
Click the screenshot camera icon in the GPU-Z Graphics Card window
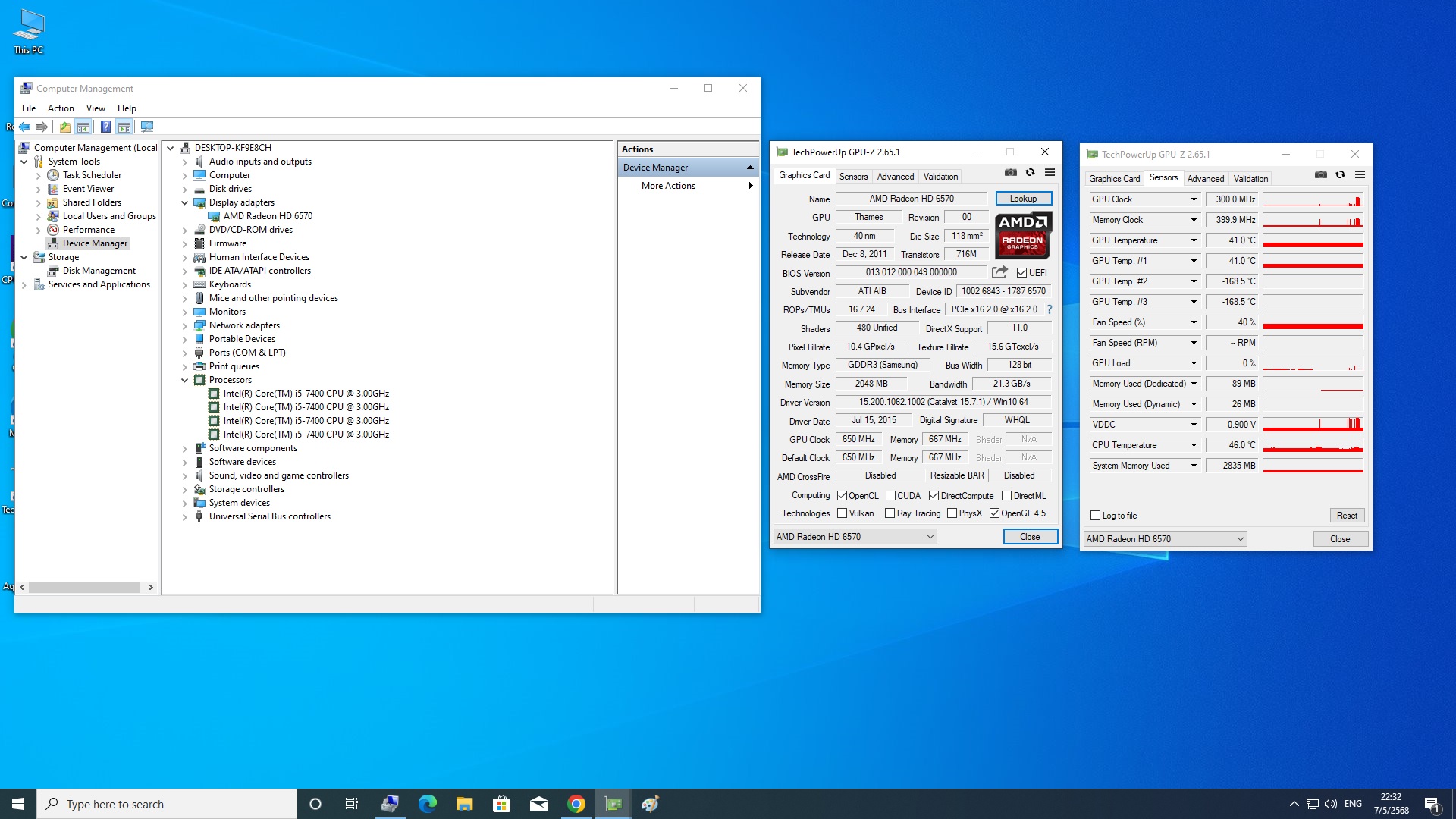(x=1011, y=173)
